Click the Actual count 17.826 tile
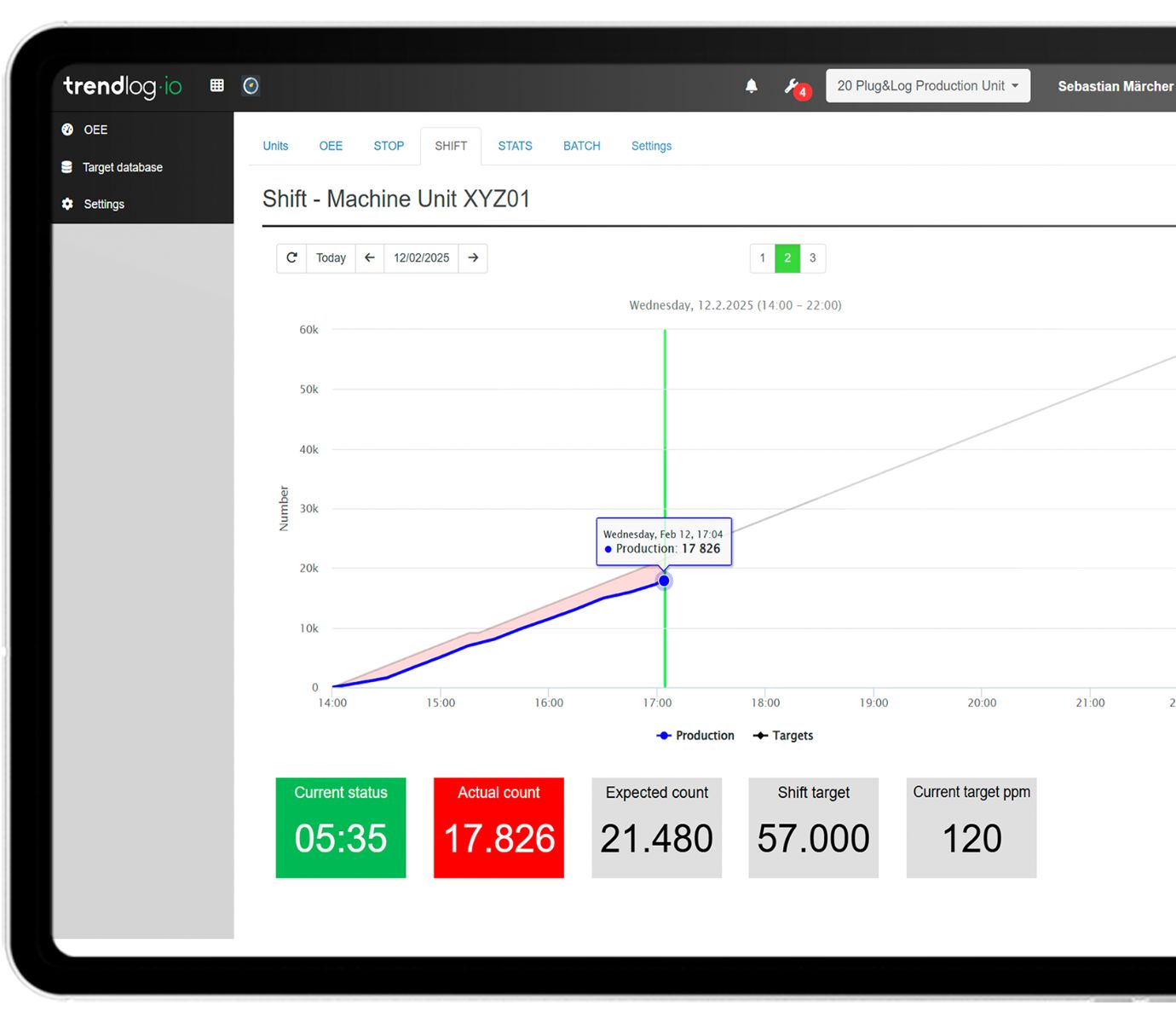1176x1023 pixels. (x=499, y=828)
